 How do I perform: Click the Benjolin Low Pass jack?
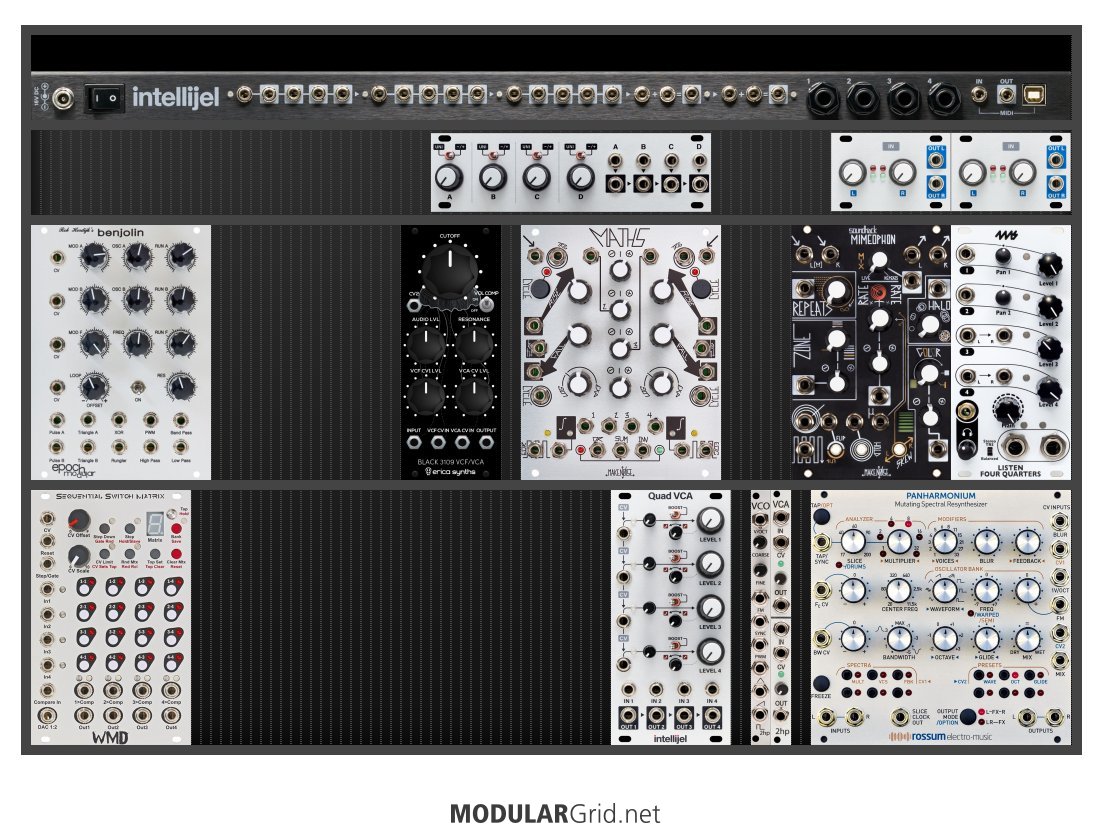pos(181,447)
